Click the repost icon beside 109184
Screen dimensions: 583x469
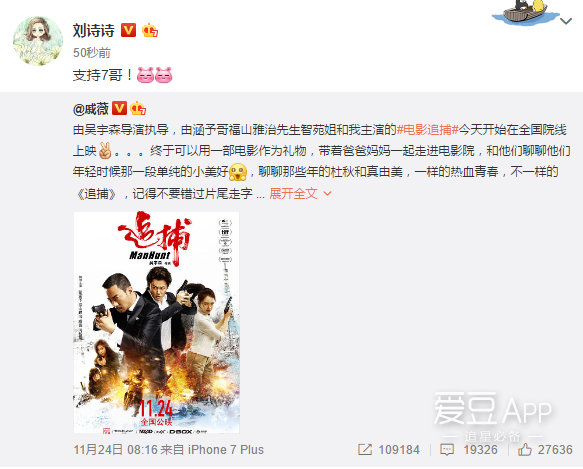(365, 450)
